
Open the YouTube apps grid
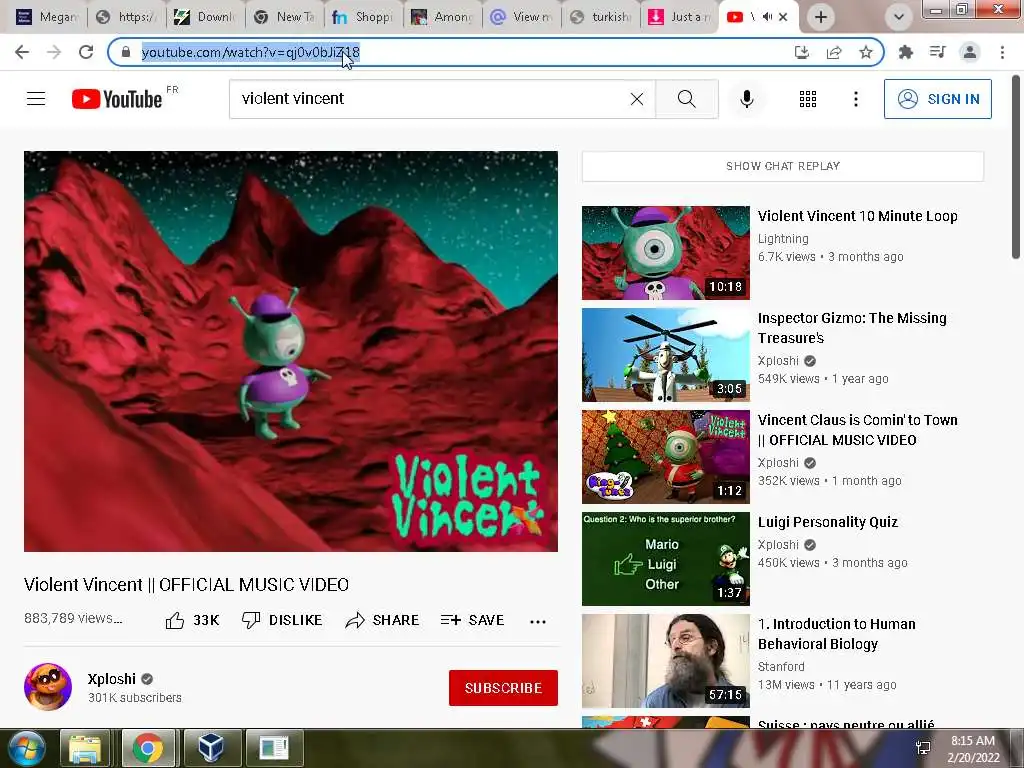808,99
